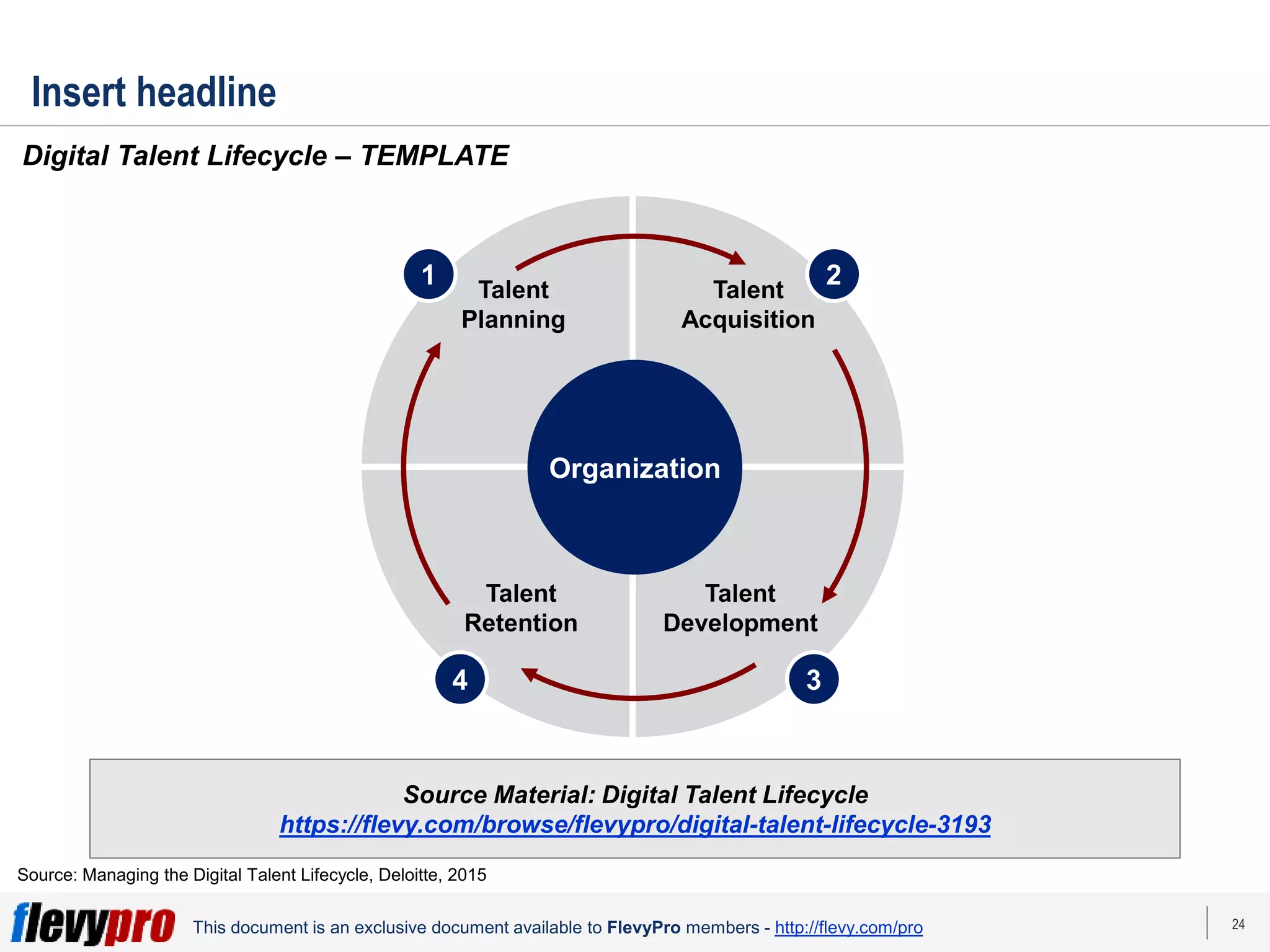Click the 'Digital Talent Lifecycle – TEMPLATE' subtitle
Screen dimensions: 1270x952
click(265, 156)
